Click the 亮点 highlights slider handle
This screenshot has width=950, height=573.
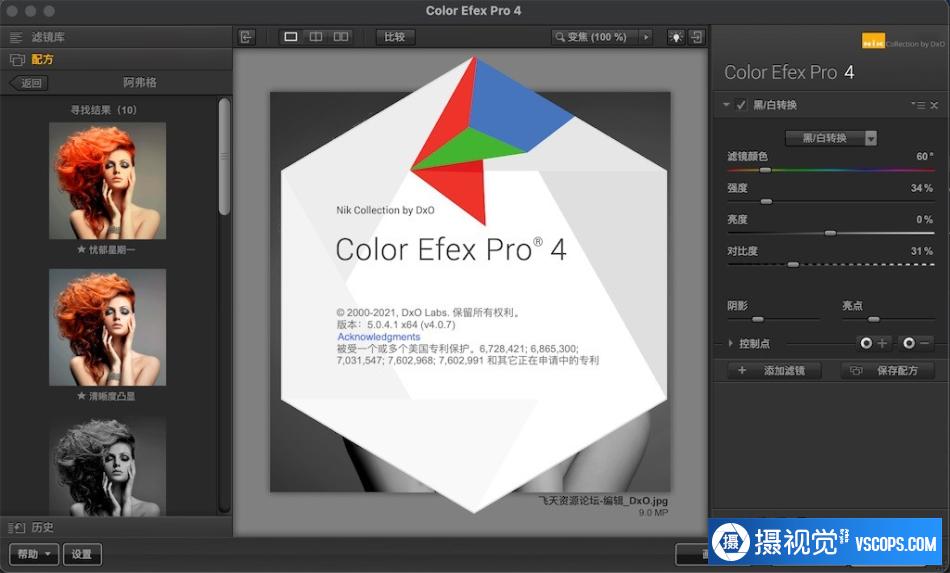click(x=874, y=319)
